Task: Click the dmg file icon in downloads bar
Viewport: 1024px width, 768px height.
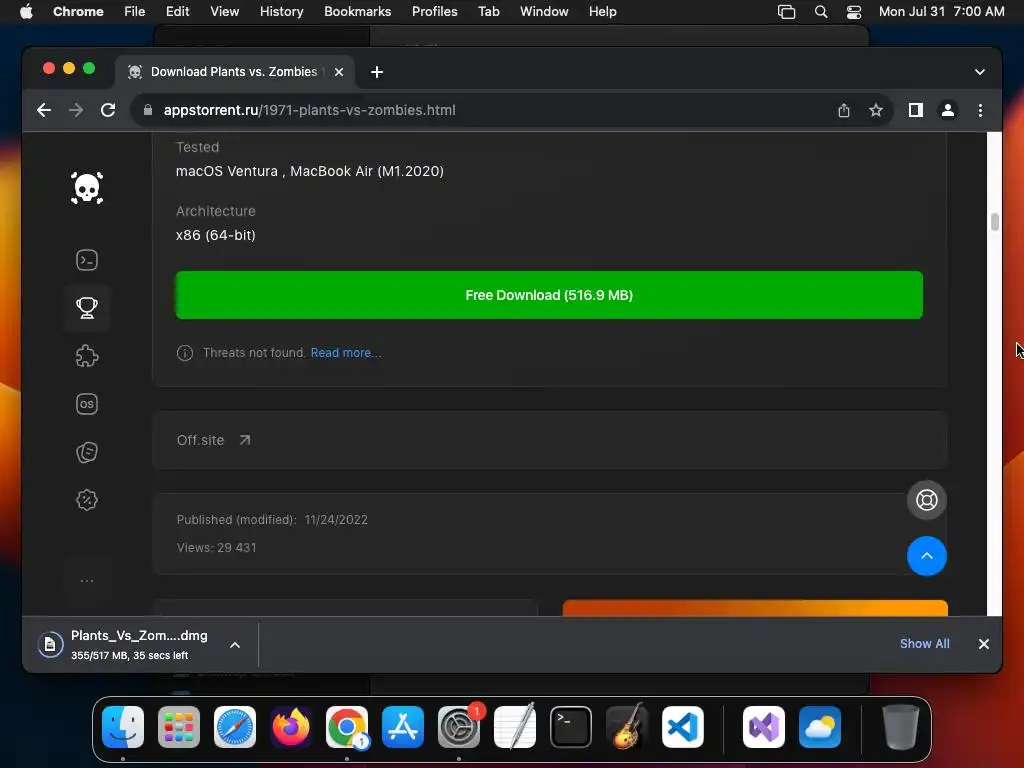Action: click(50, 645)
